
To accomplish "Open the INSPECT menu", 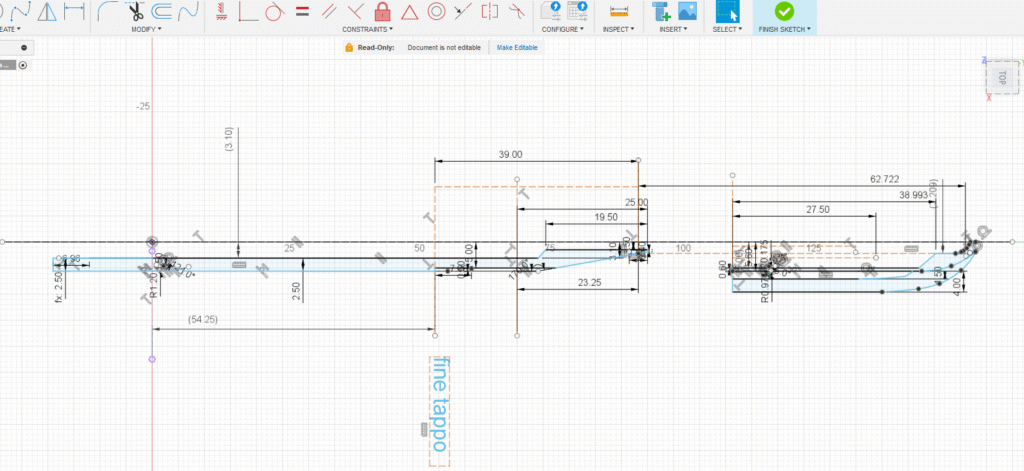I will point(619,29).
